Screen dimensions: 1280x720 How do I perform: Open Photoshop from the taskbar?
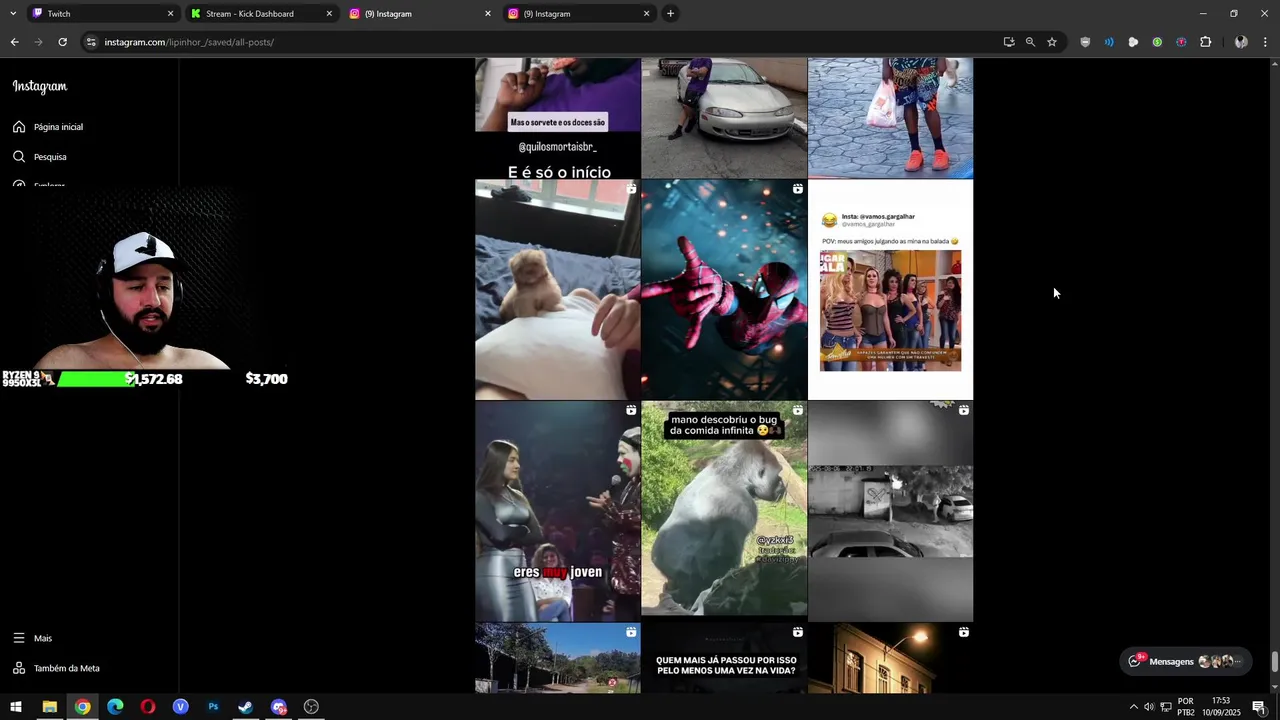click(x=213, y=707)
